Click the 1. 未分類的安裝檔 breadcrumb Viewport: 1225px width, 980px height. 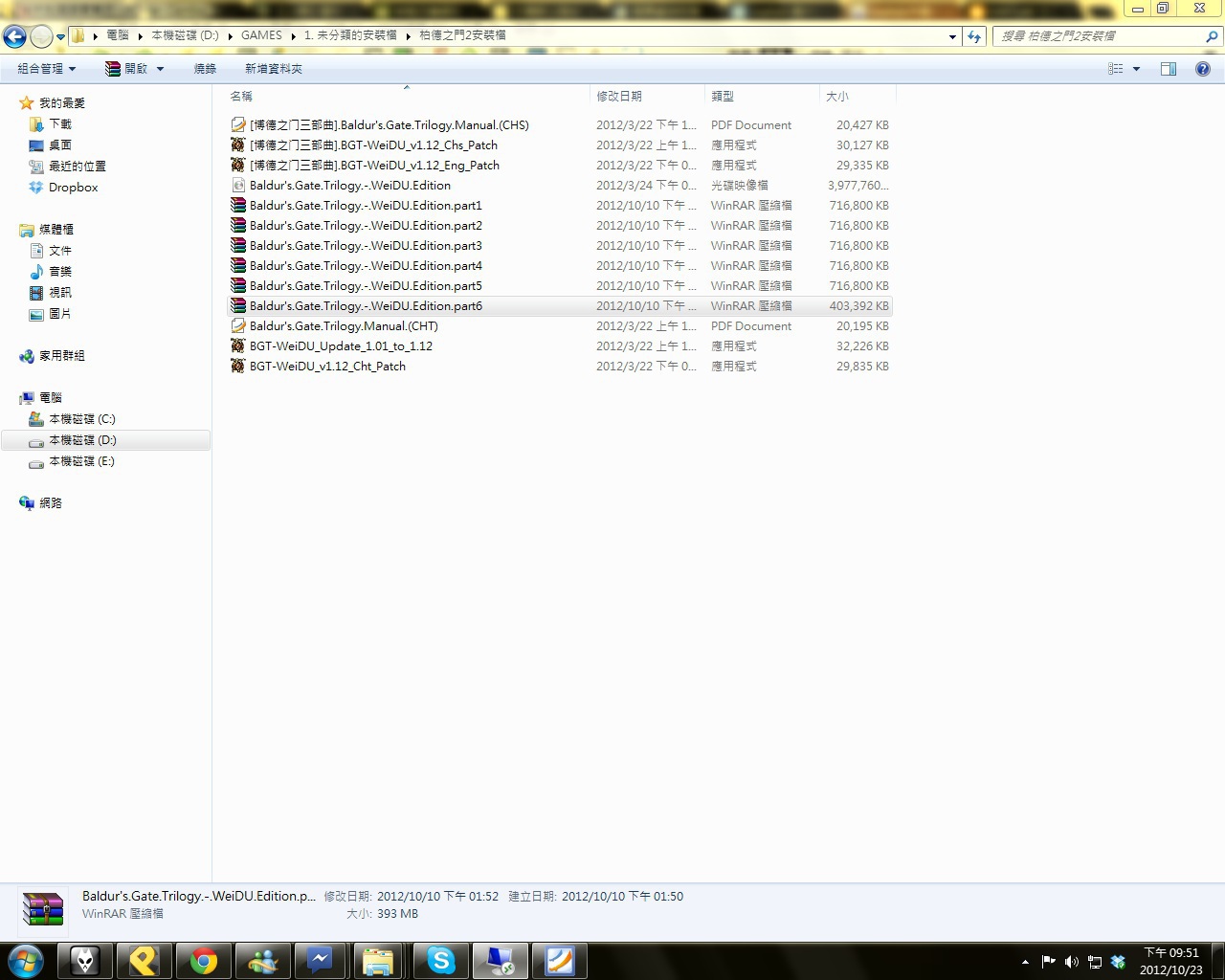[x=350, y=35]
